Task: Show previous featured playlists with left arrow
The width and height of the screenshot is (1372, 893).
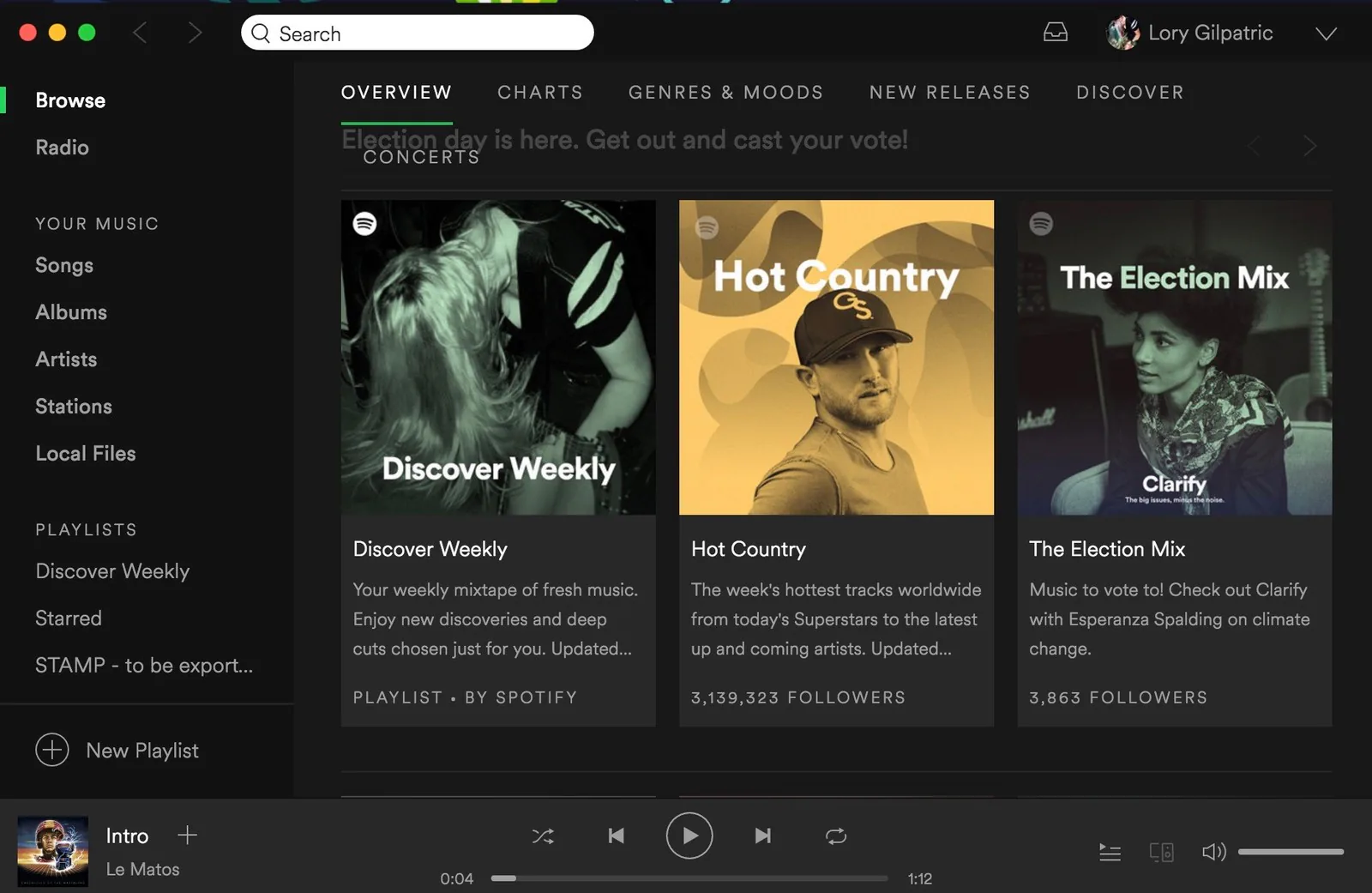Action: point(1255,146)
